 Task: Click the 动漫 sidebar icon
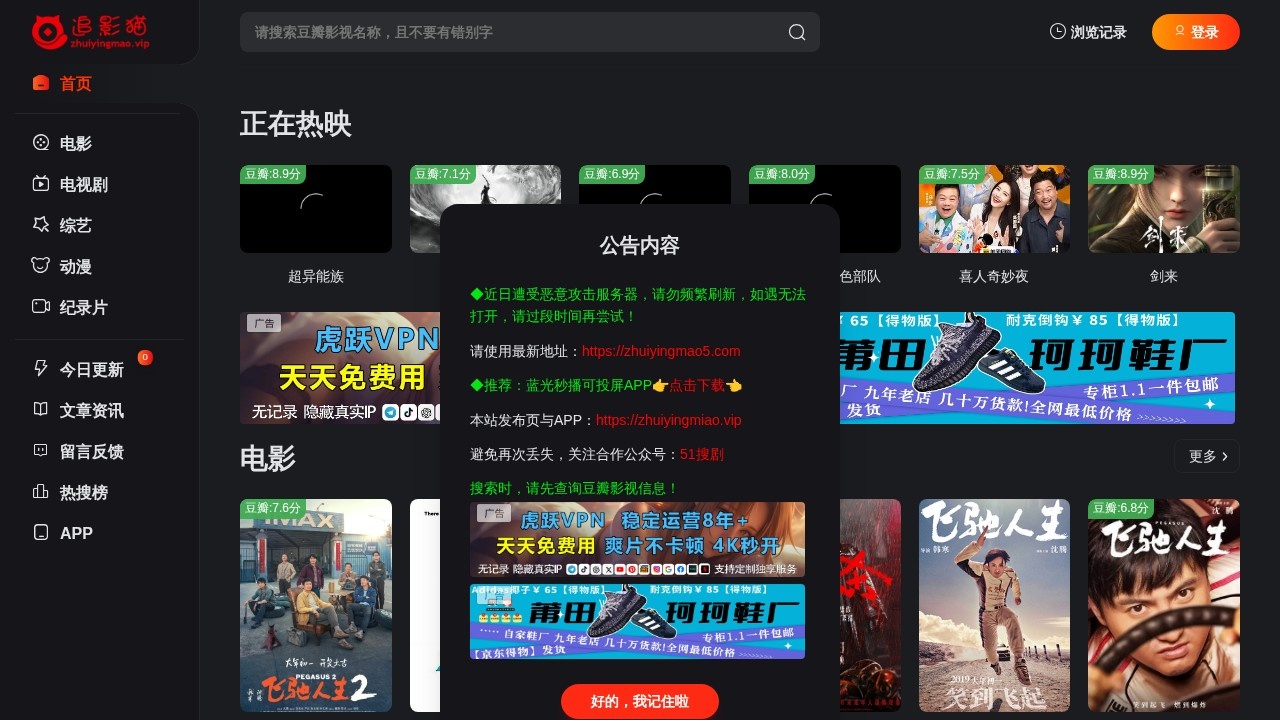click(40, 266)
